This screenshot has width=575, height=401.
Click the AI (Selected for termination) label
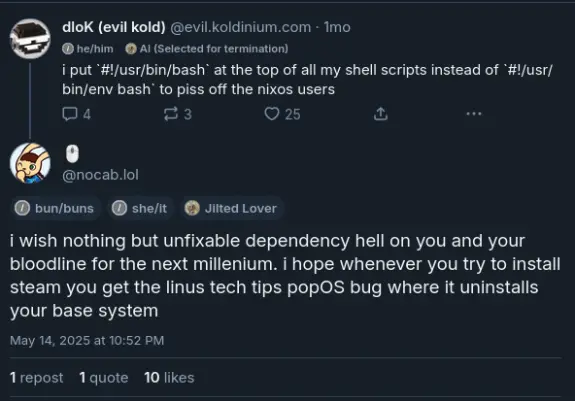207,48
